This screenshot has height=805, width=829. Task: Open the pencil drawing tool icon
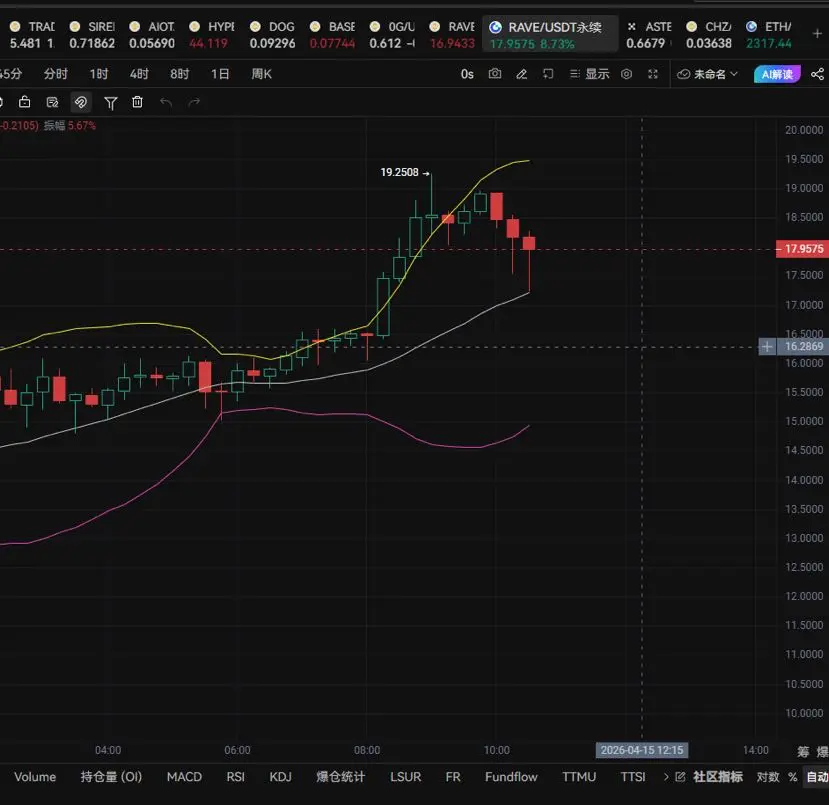521,74
